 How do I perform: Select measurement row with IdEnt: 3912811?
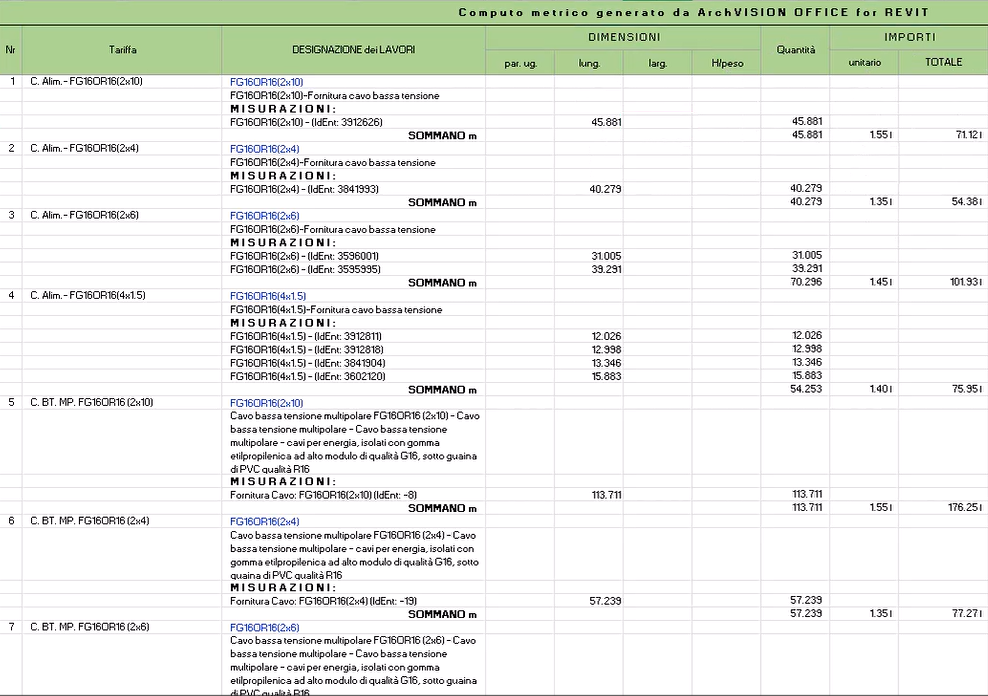pos(306,336)
